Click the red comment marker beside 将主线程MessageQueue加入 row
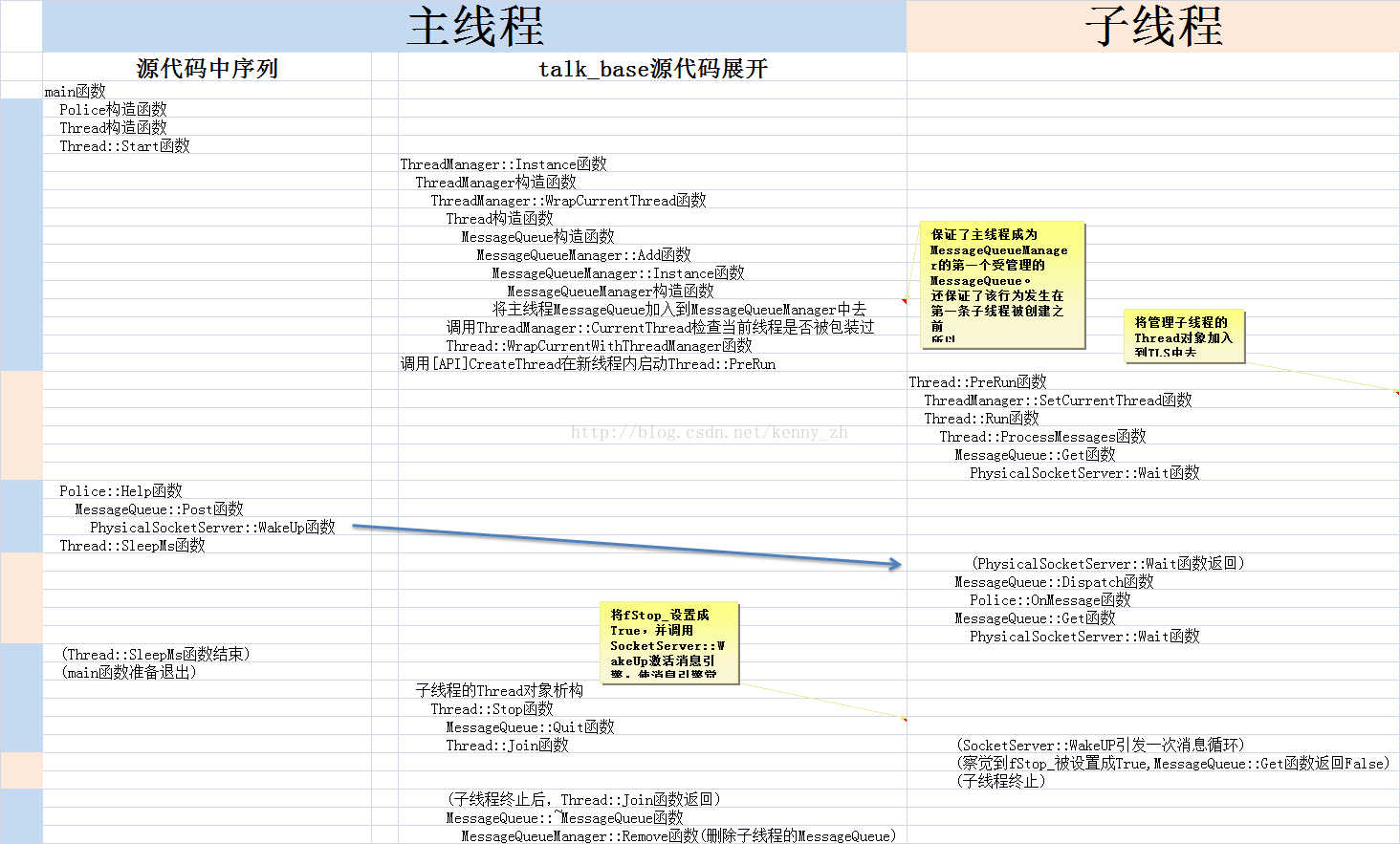 coord(904,301)
